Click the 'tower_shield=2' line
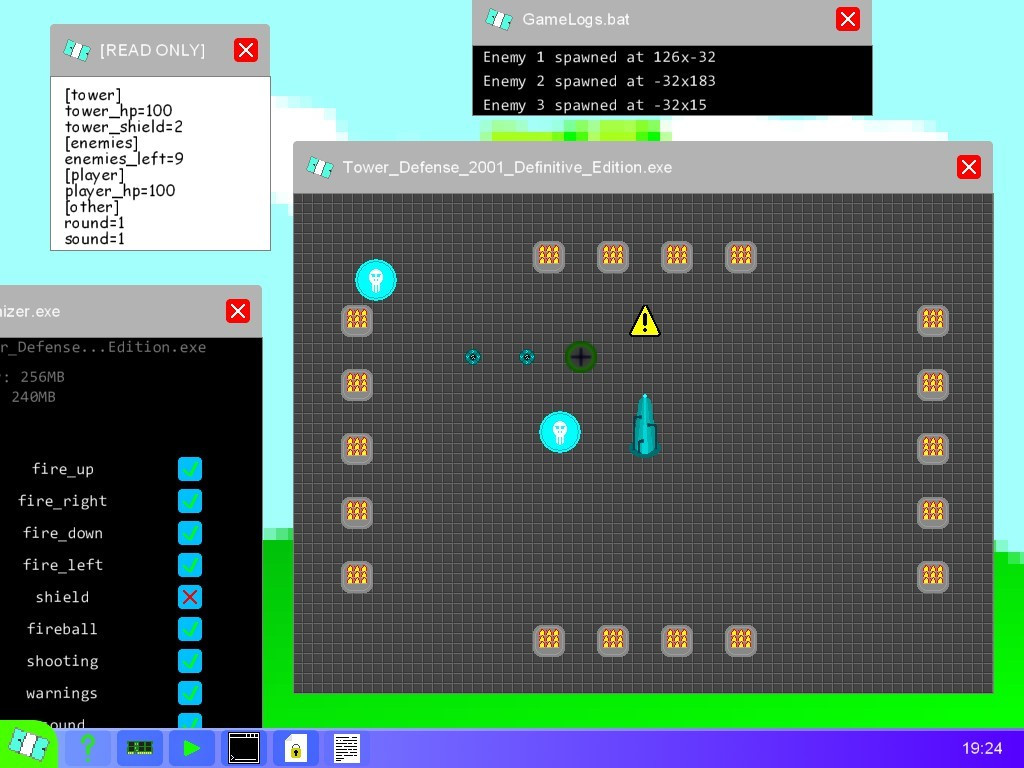The height and width of the screenshot is (768, 1024). click(x=123, y=127)
